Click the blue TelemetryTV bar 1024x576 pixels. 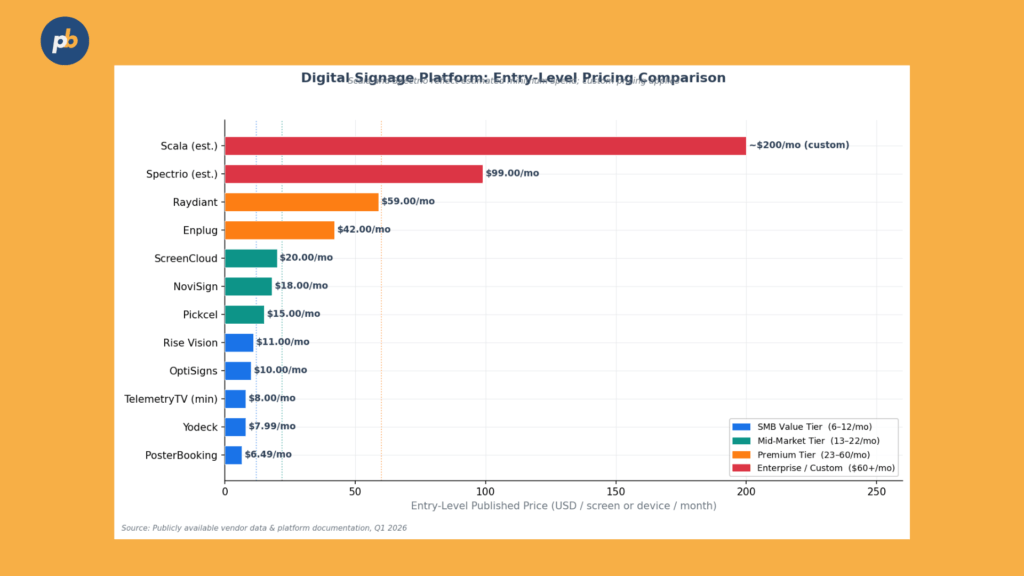(x=235, y=398)
